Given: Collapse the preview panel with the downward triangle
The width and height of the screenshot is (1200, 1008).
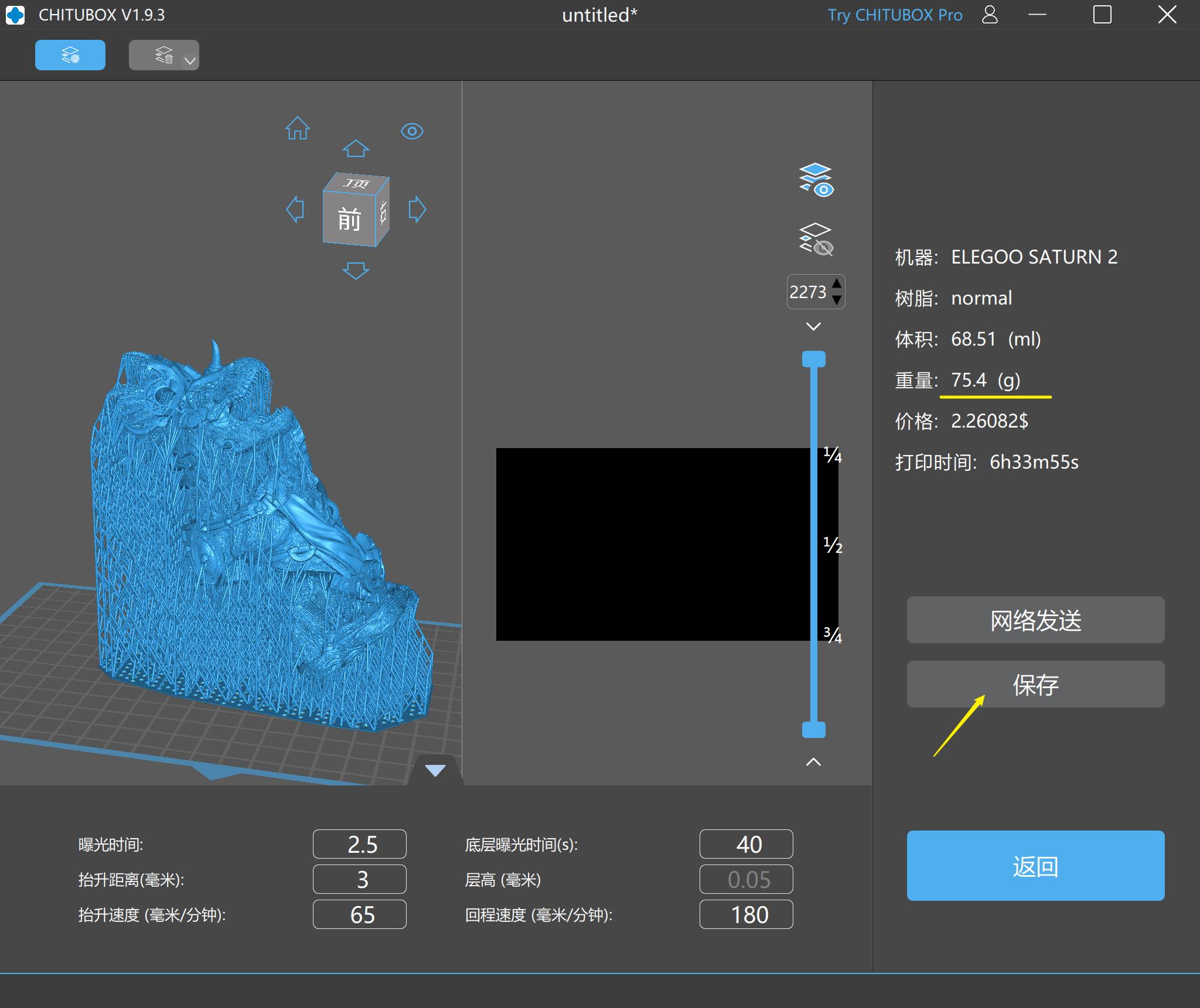Looking at the screenshot, I should [436, 771].
